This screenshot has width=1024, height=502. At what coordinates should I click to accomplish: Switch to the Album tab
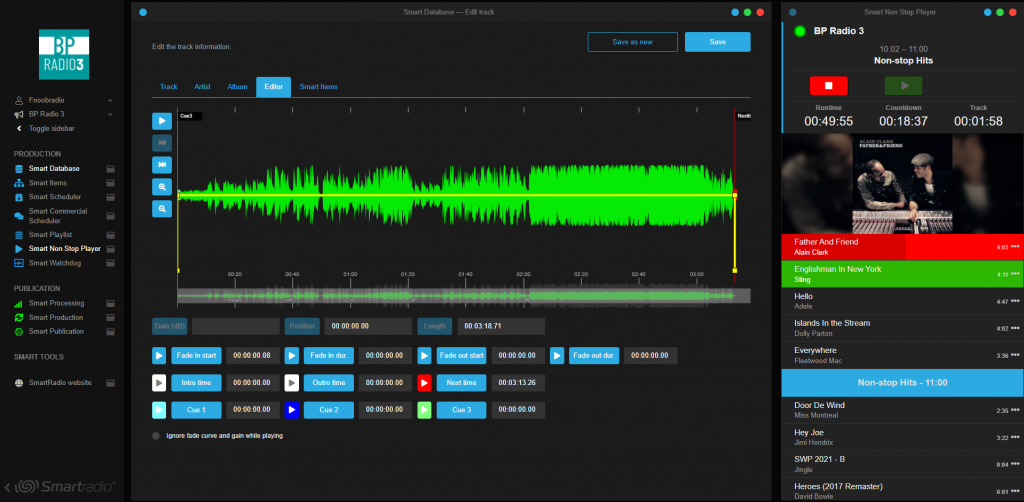(x=237, y=87)
